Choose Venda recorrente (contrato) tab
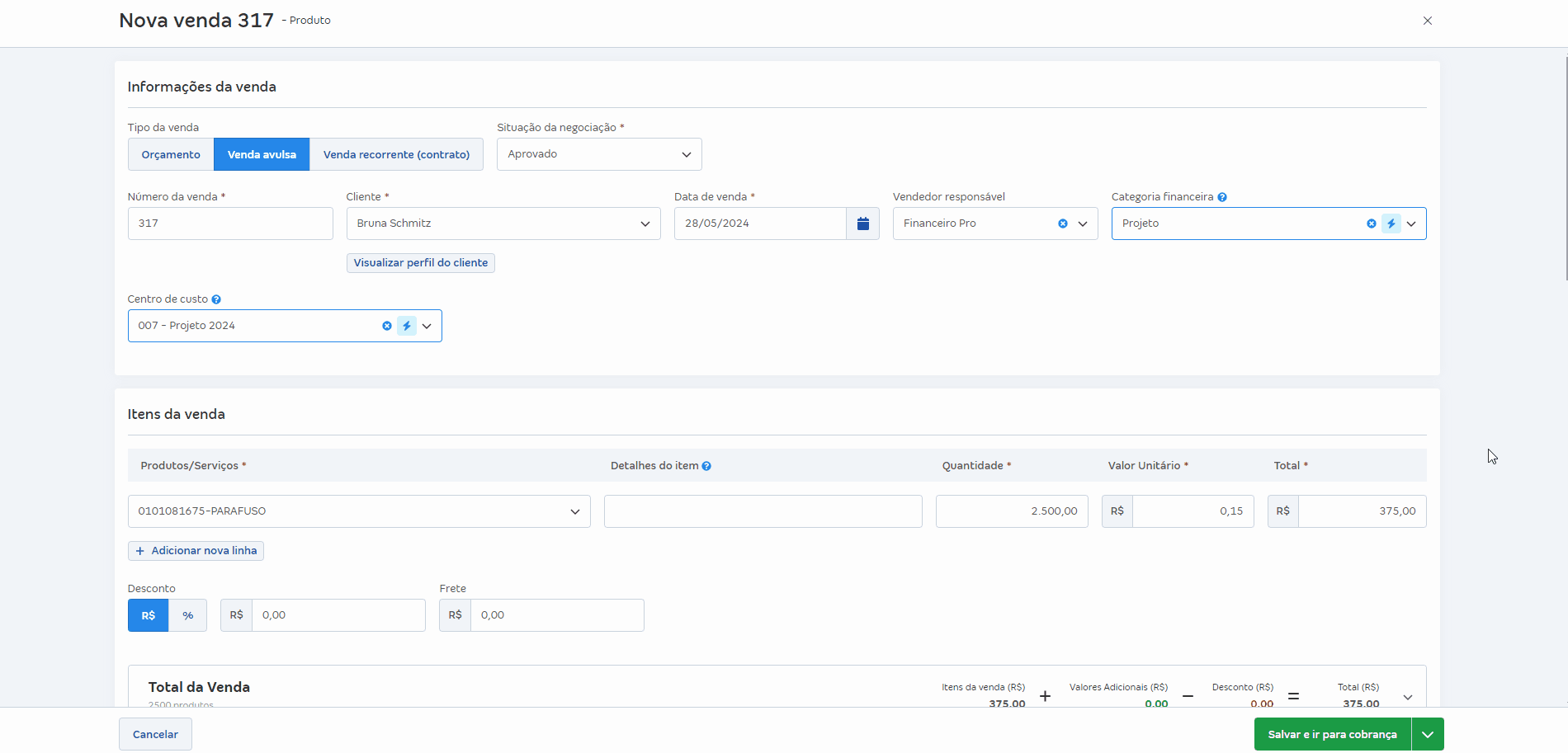Viewport: 1568px width, 753px height. (x=396, y=154)
